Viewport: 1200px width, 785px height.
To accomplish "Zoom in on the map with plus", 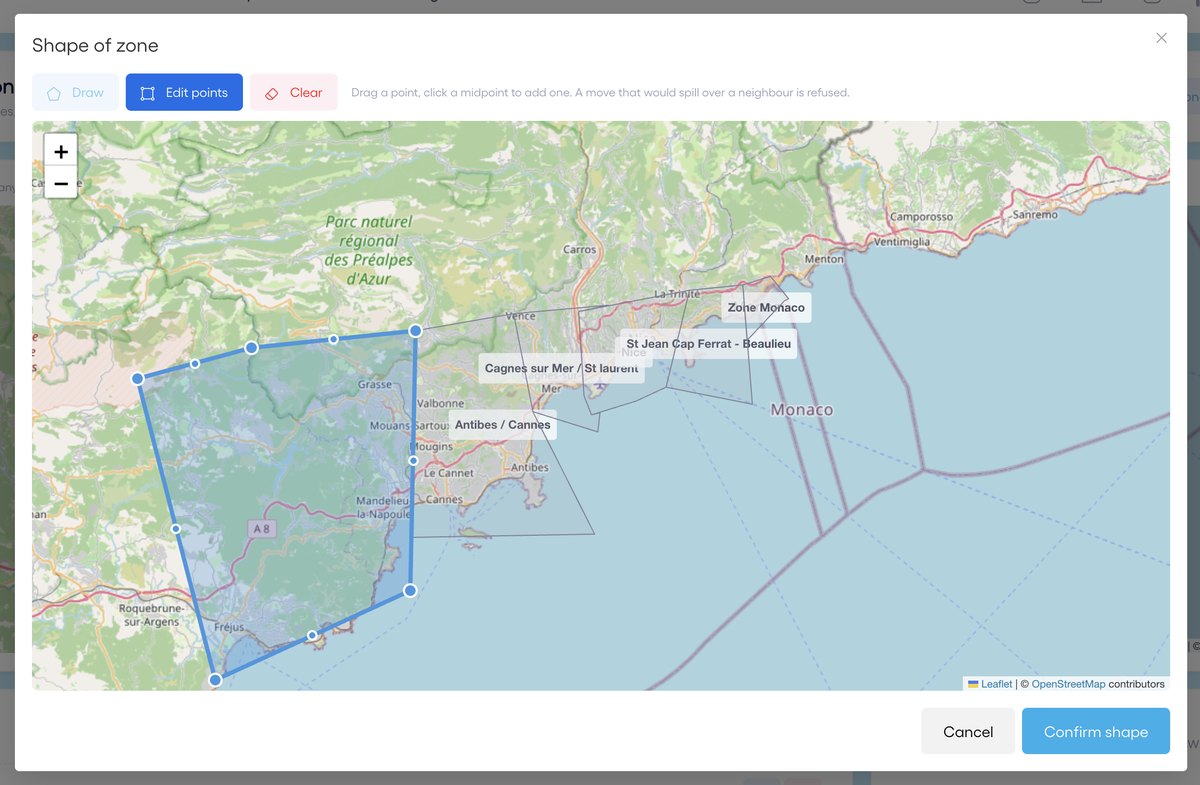I will (61, 151).
